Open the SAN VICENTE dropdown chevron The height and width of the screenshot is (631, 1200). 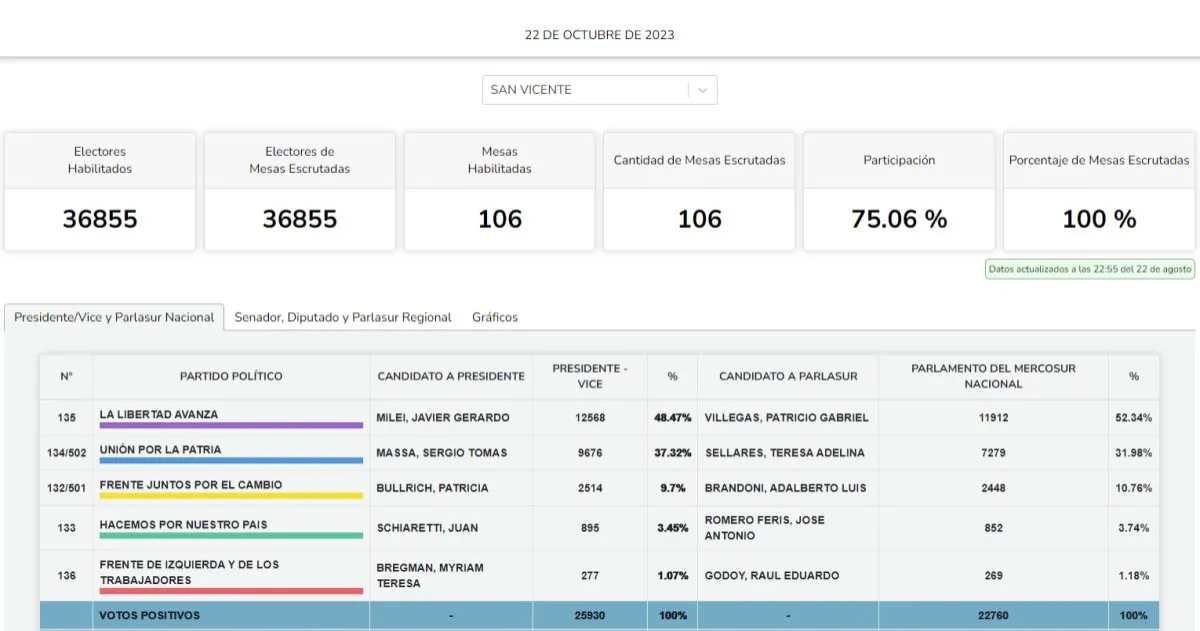(x=702, y=90)
